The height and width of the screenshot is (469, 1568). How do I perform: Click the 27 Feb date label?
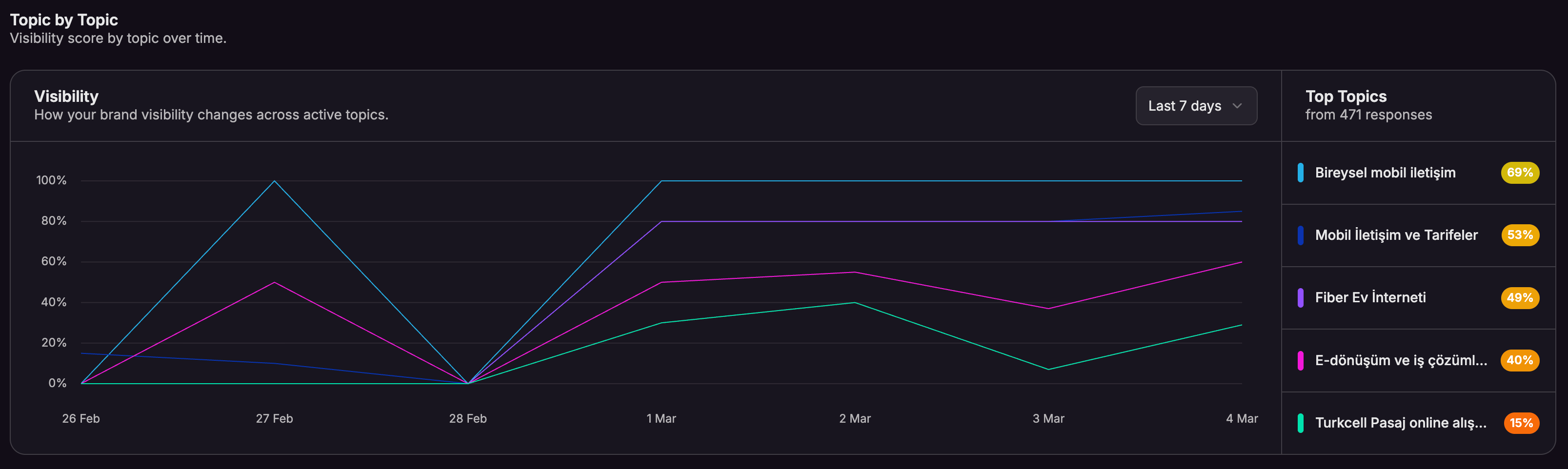[x=274, y=418]
